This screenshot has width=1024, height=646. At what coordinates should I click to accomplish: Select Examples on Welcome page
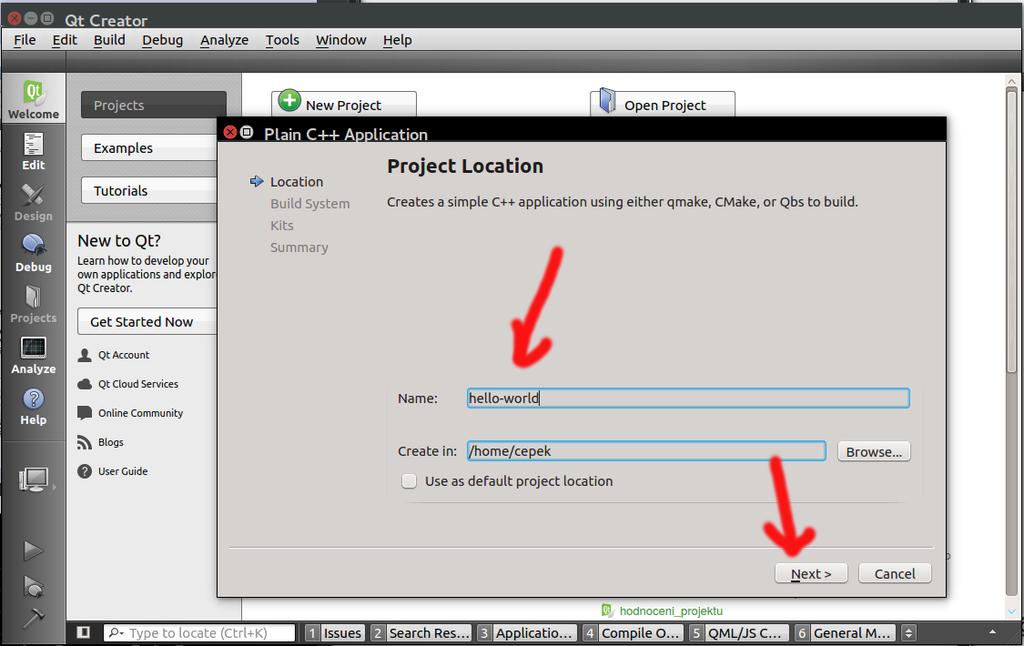[x=150, y=148]
